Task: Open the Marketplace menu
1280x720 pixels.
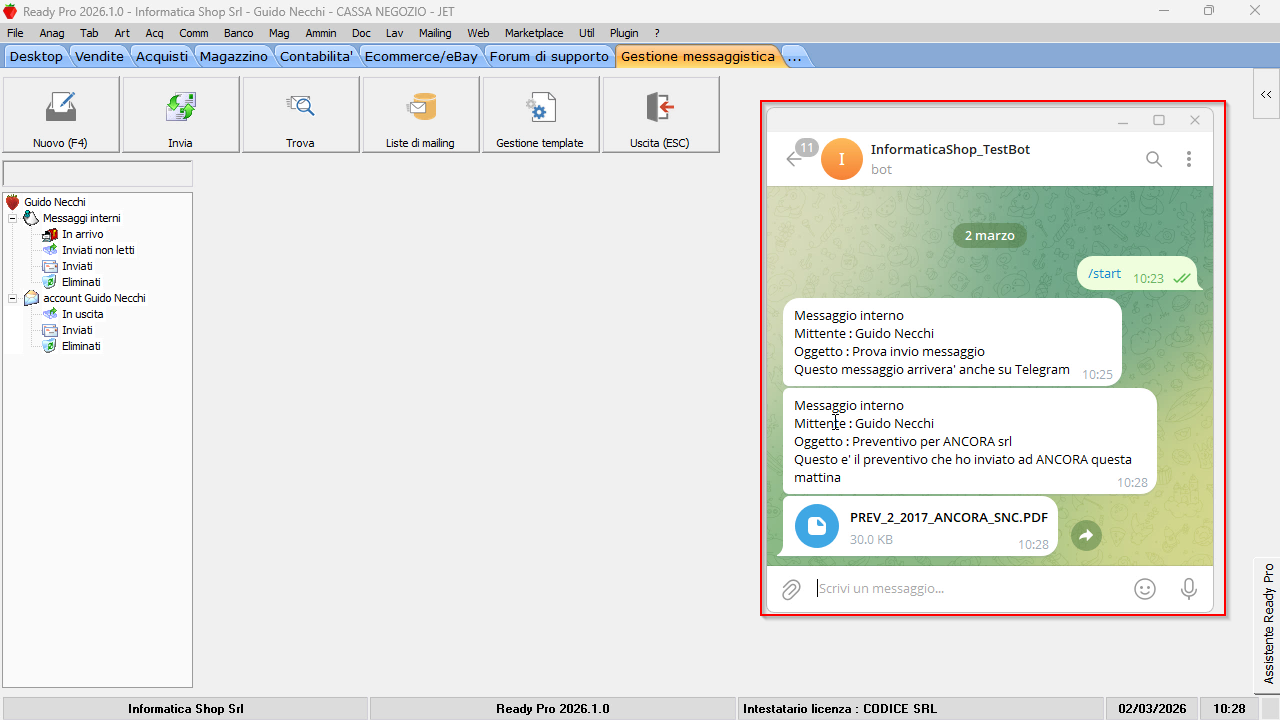Action: (534, 33)
